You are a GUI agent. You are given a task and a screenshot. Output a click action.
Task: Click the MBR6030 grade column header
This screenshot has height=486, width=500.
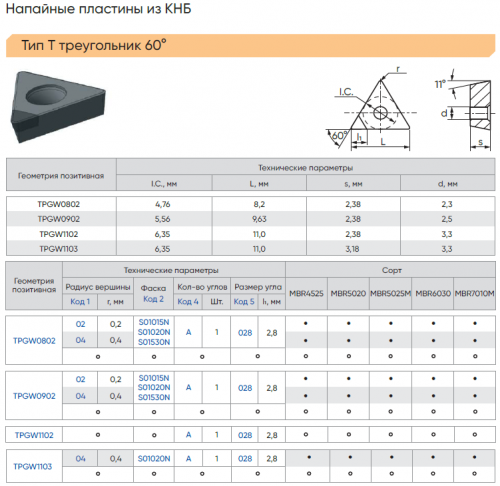click(x=433, y=294)
